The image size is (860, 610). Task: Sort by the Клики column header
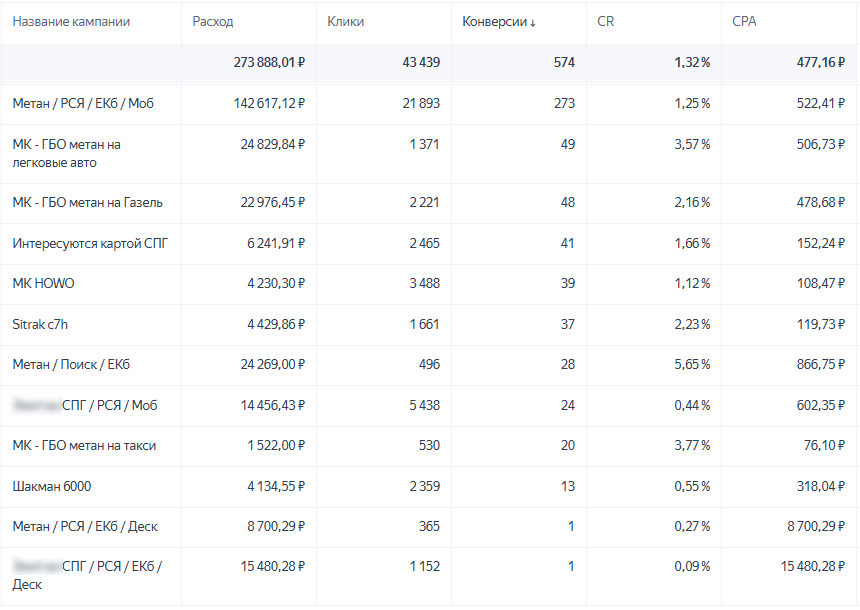345,22
